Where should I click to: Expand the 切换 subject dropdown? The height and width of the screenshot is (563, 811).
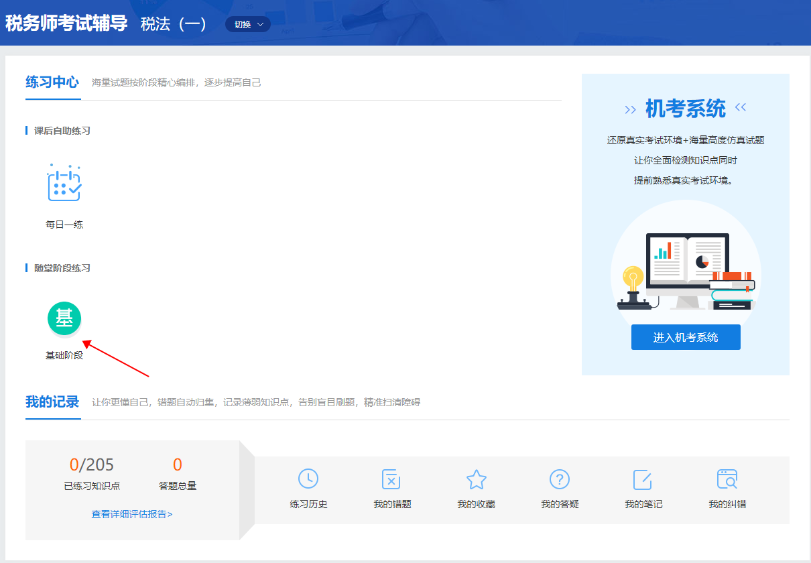248,24
